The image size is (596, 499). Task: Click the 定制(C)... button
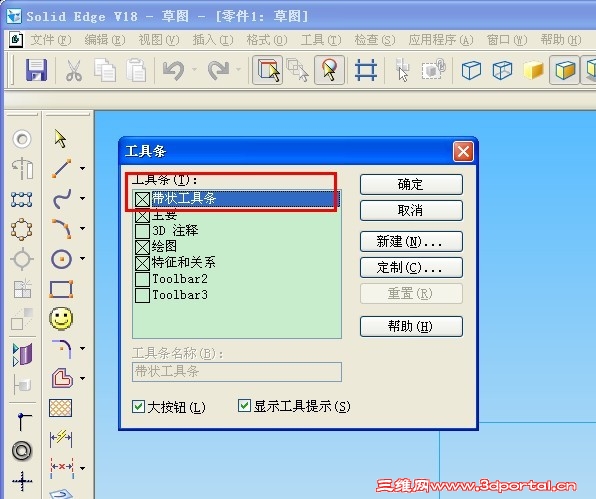point(411,268)
